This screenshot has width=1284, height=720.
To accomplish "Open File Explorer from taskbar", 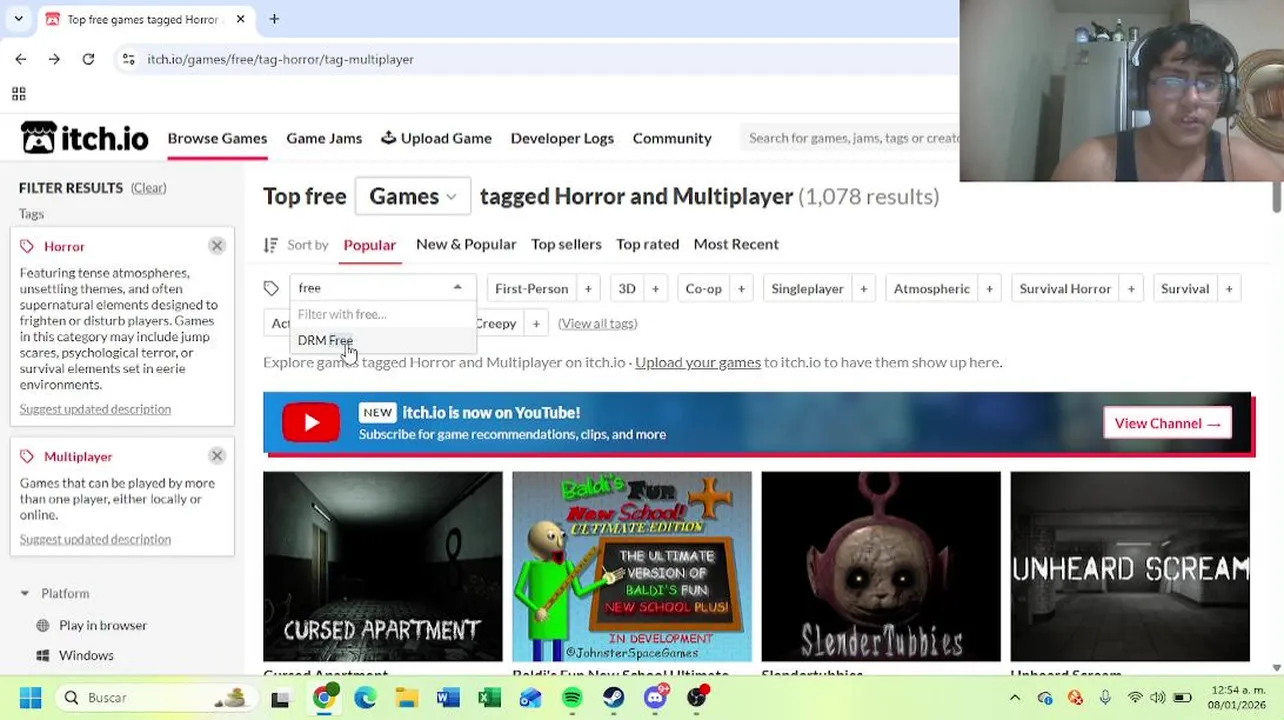I will click(406, 697).
